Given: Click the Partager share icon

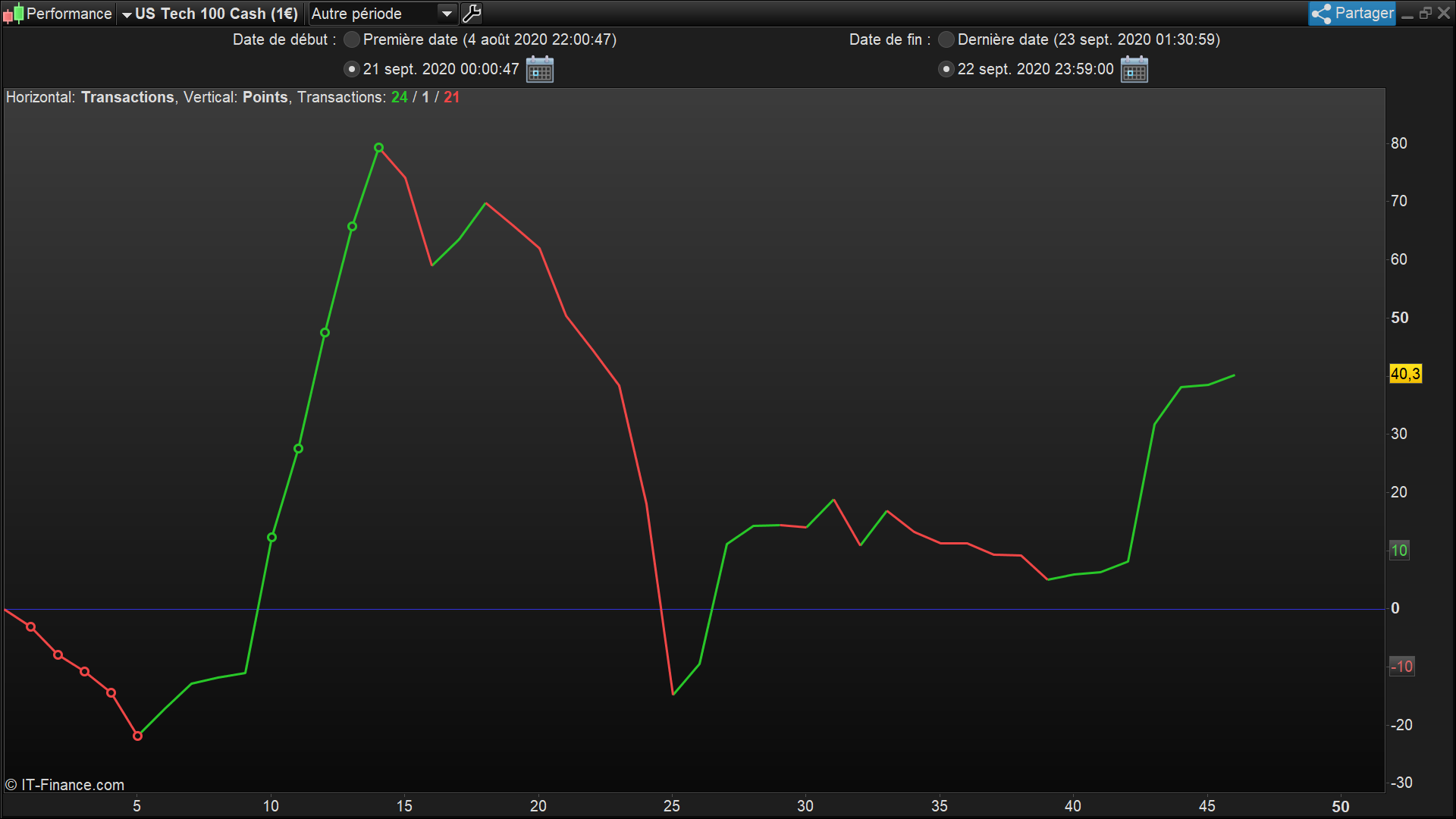Looking at the screenshot, I should click(1322, 14).
